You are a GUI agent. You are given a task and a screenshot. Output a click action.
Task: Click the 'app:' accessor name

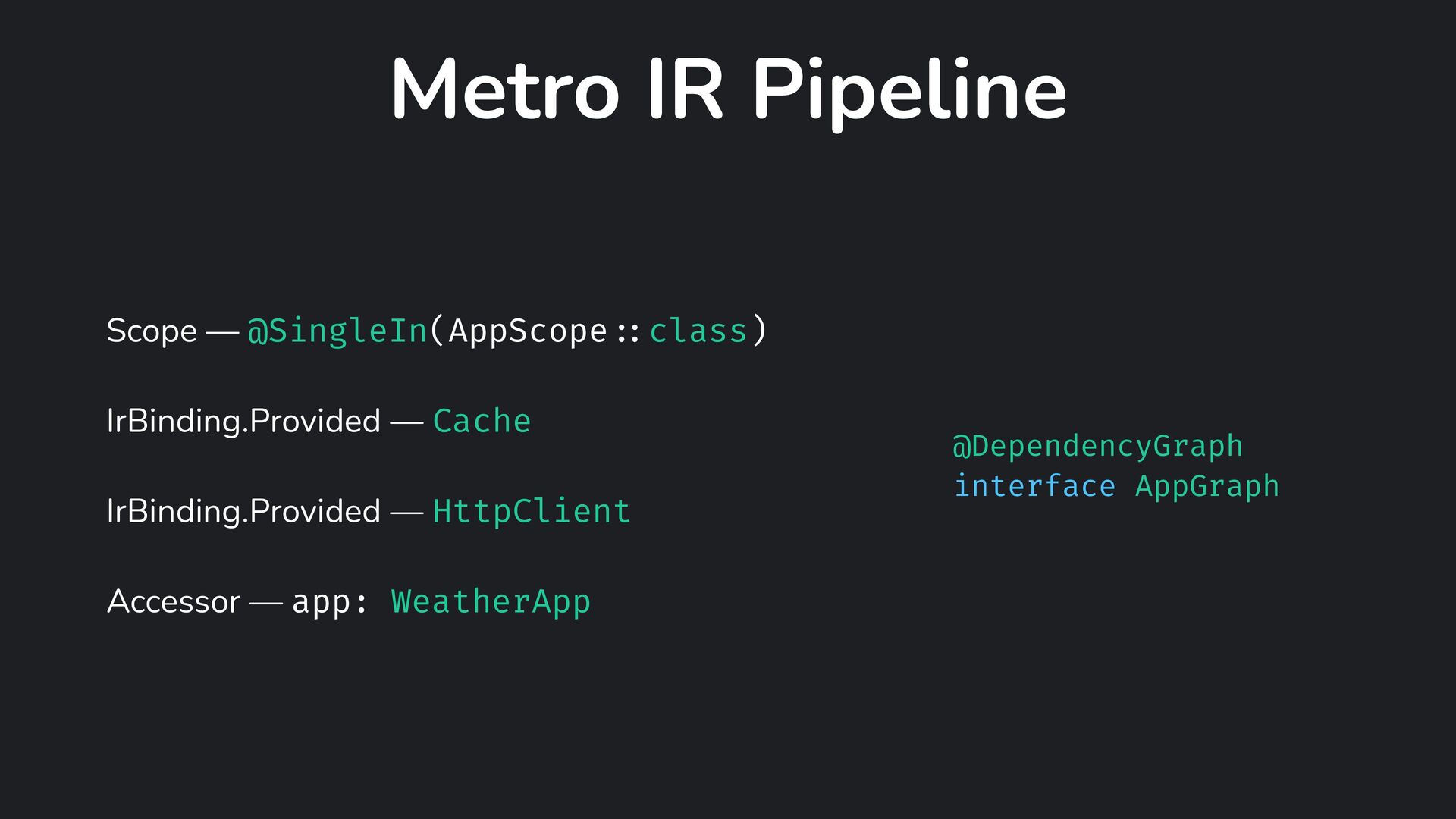[330, 603]
